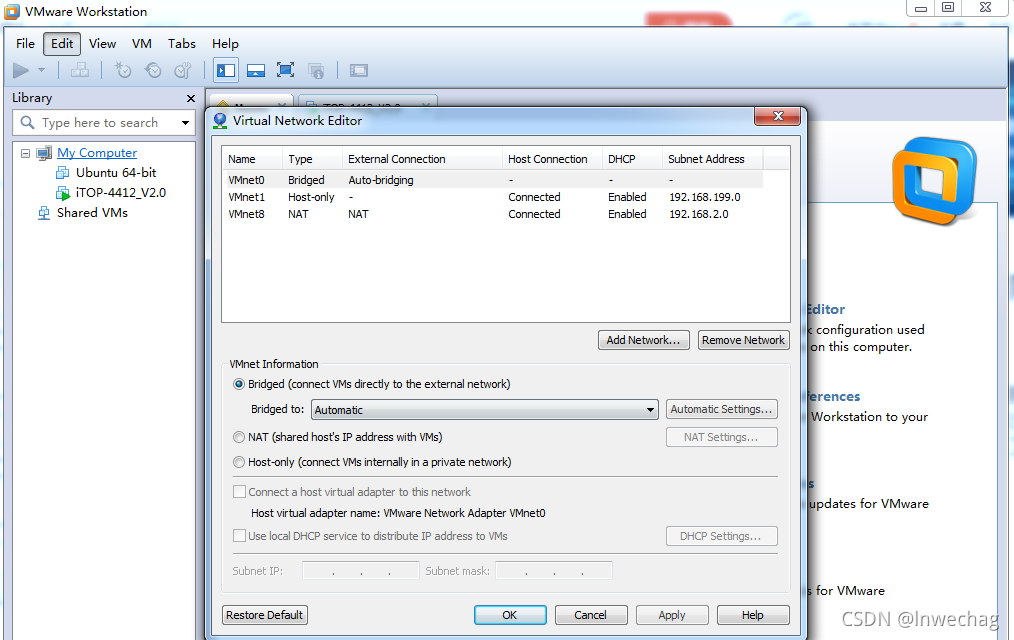Click the Add Network button
Image resolution: width=1014 pixels, height=640 pixels.
pyautogui.click(x=643, y=340)
